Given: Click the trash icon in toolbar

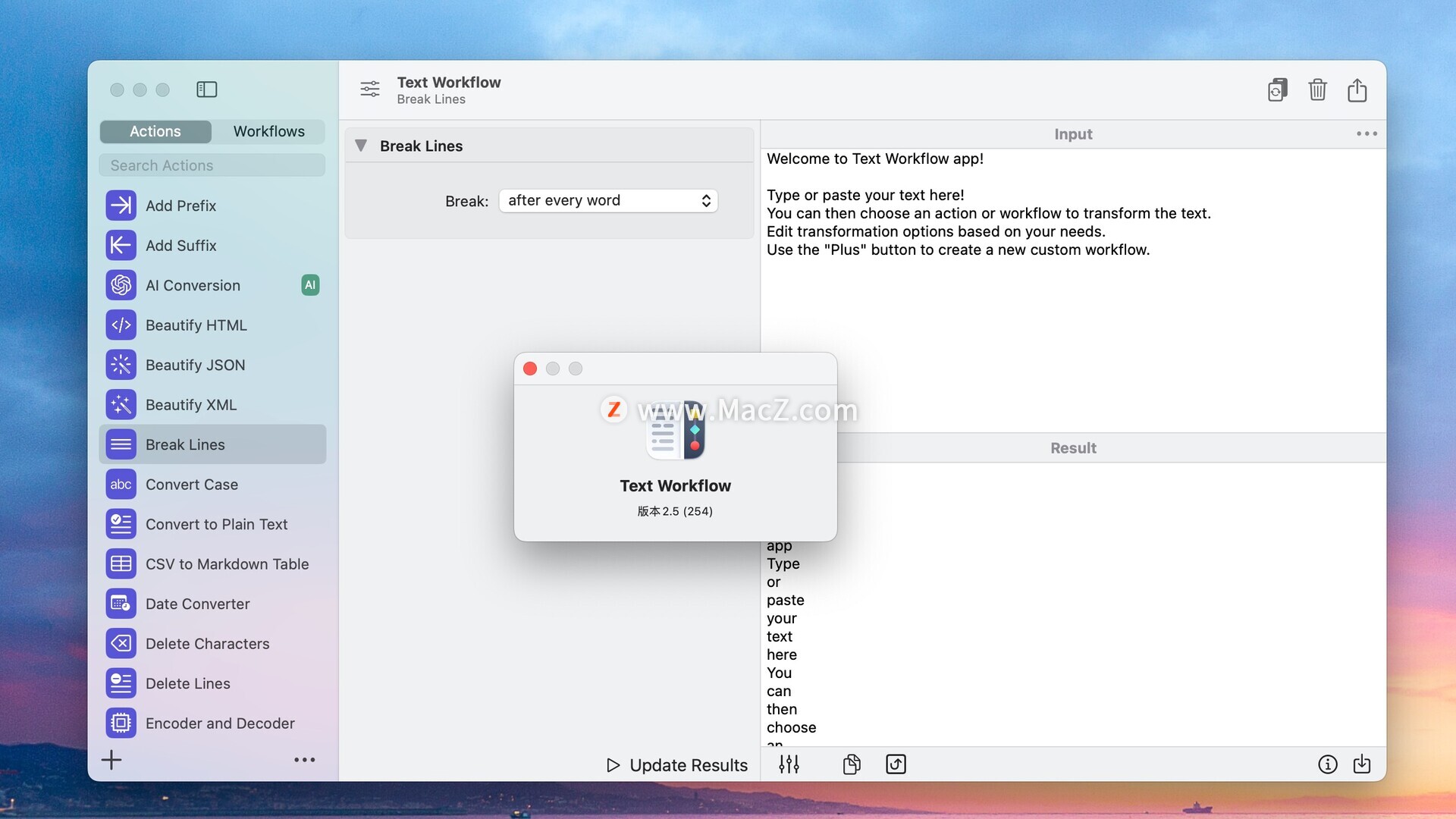Looking at the screenshot, I should click(1317, 90).
